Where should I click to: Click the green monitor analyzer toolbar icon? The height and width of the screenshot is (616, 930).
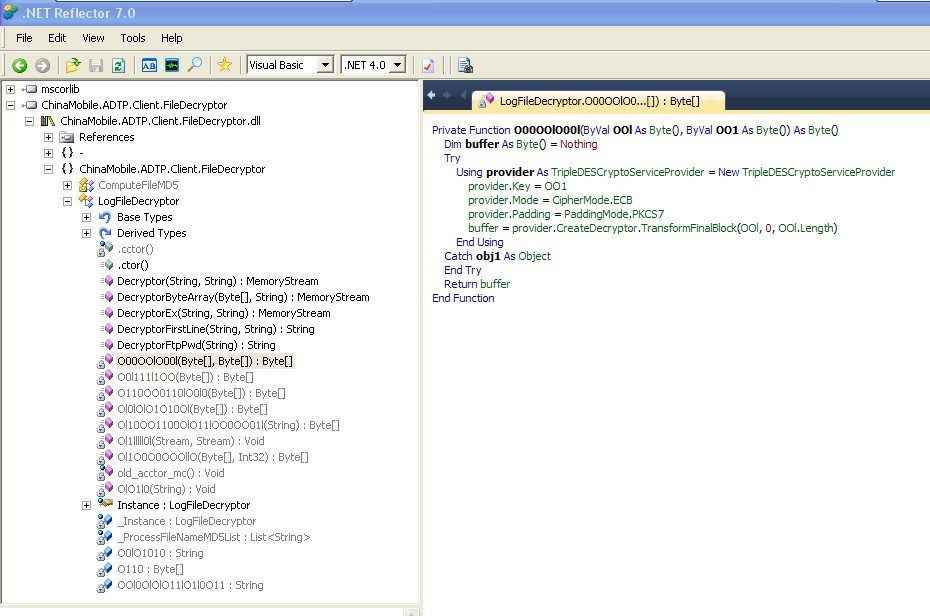point(172,65)
